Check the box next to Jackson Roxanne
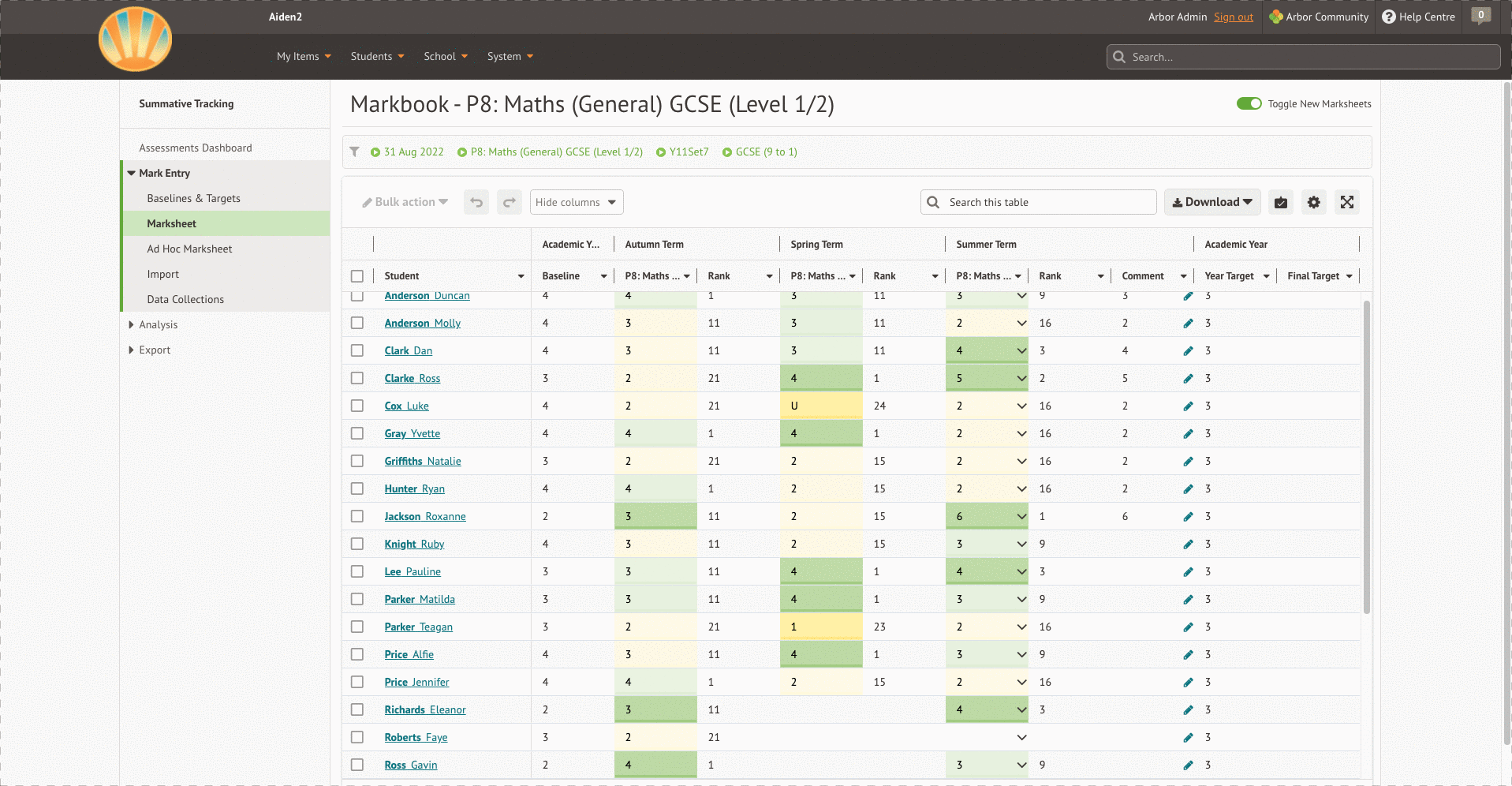This screenshot has width=1512, height=786. point(357,516)
